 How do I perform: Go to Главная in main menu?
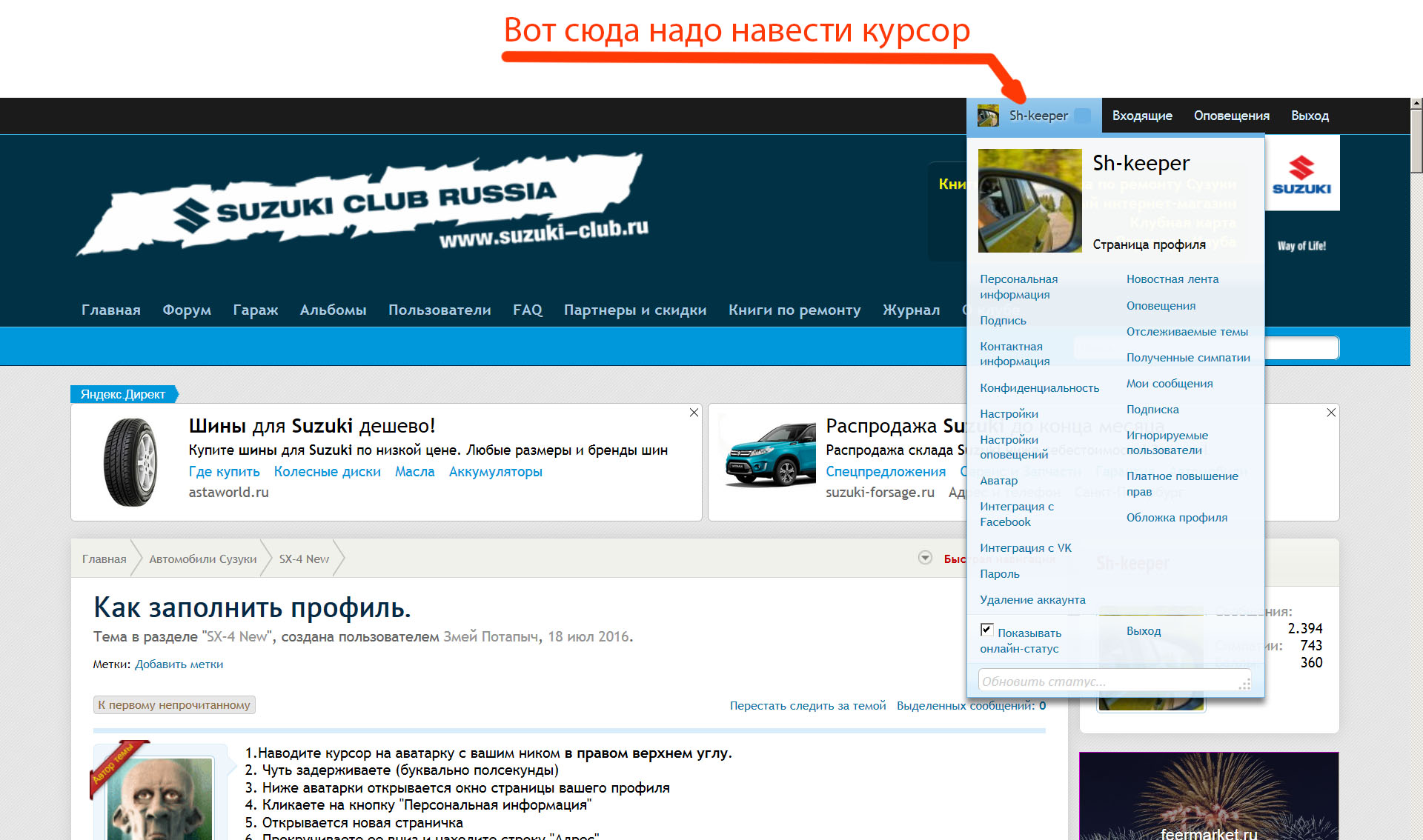(x=111, y=310)
